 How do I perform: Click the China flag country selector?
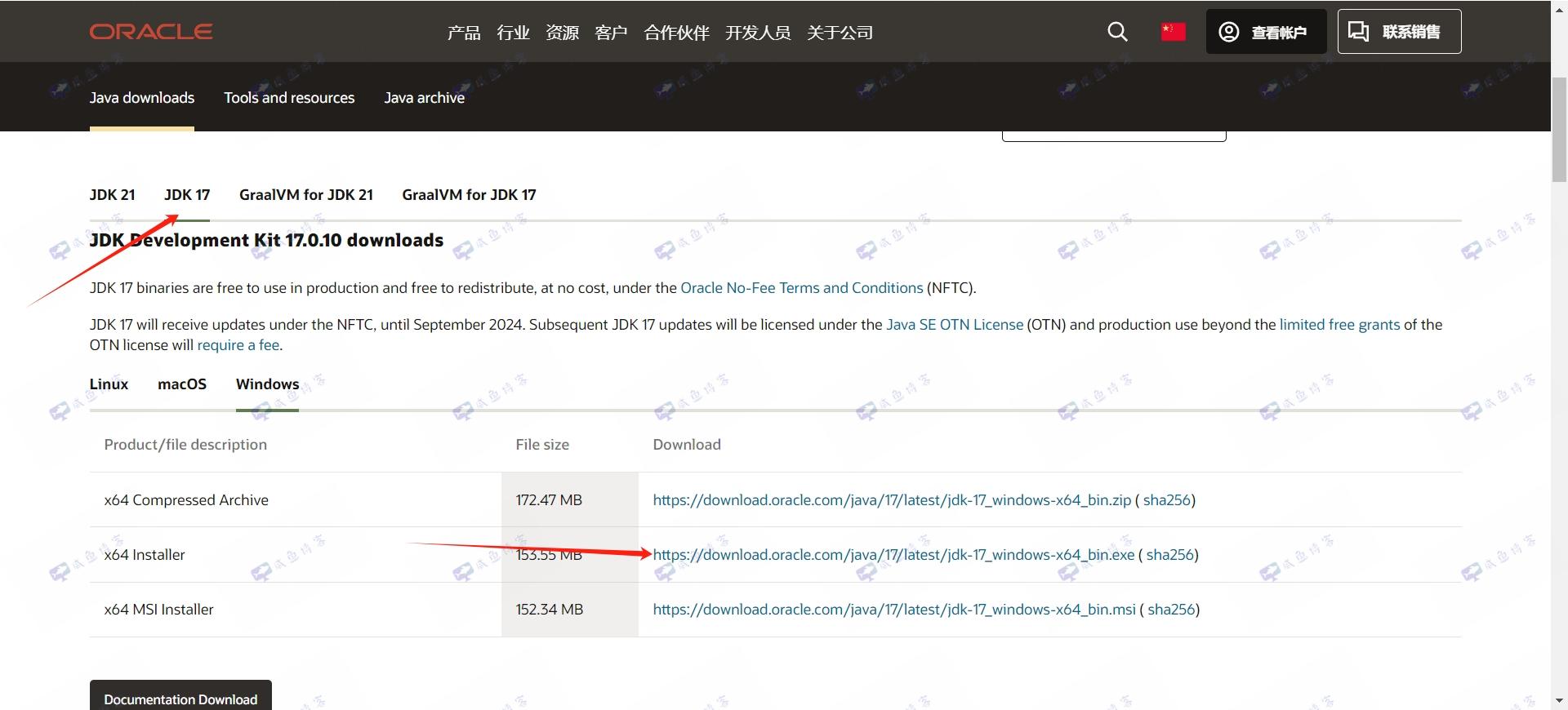[1173, 32]
